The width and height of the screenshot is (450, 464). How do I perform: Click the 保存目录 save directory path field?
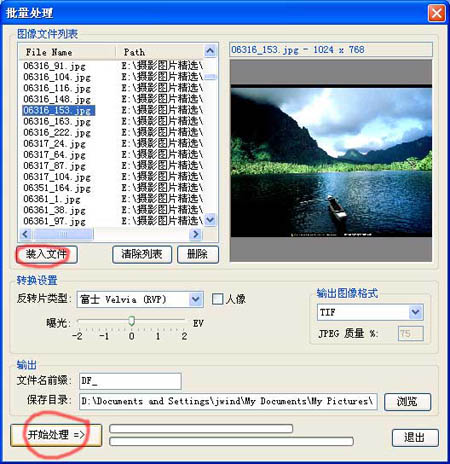[x=228, y=401]
